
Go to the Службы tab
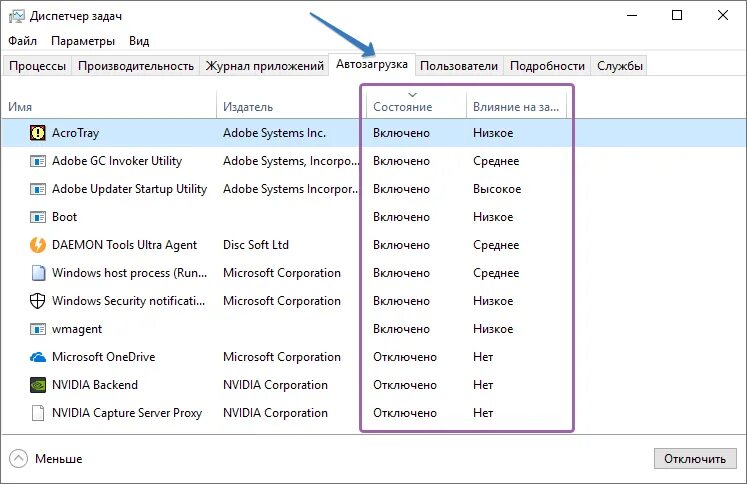(x=619, y=66)
